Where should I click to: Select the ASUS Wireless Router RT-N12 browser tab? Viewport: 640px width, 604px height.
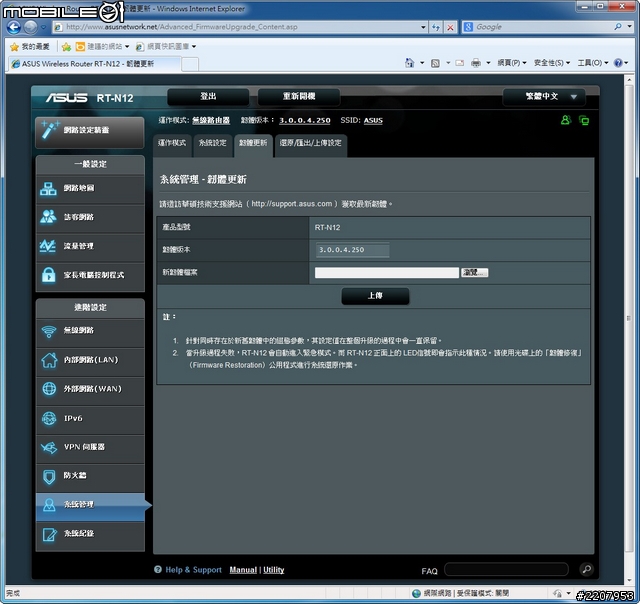point(95,64)
